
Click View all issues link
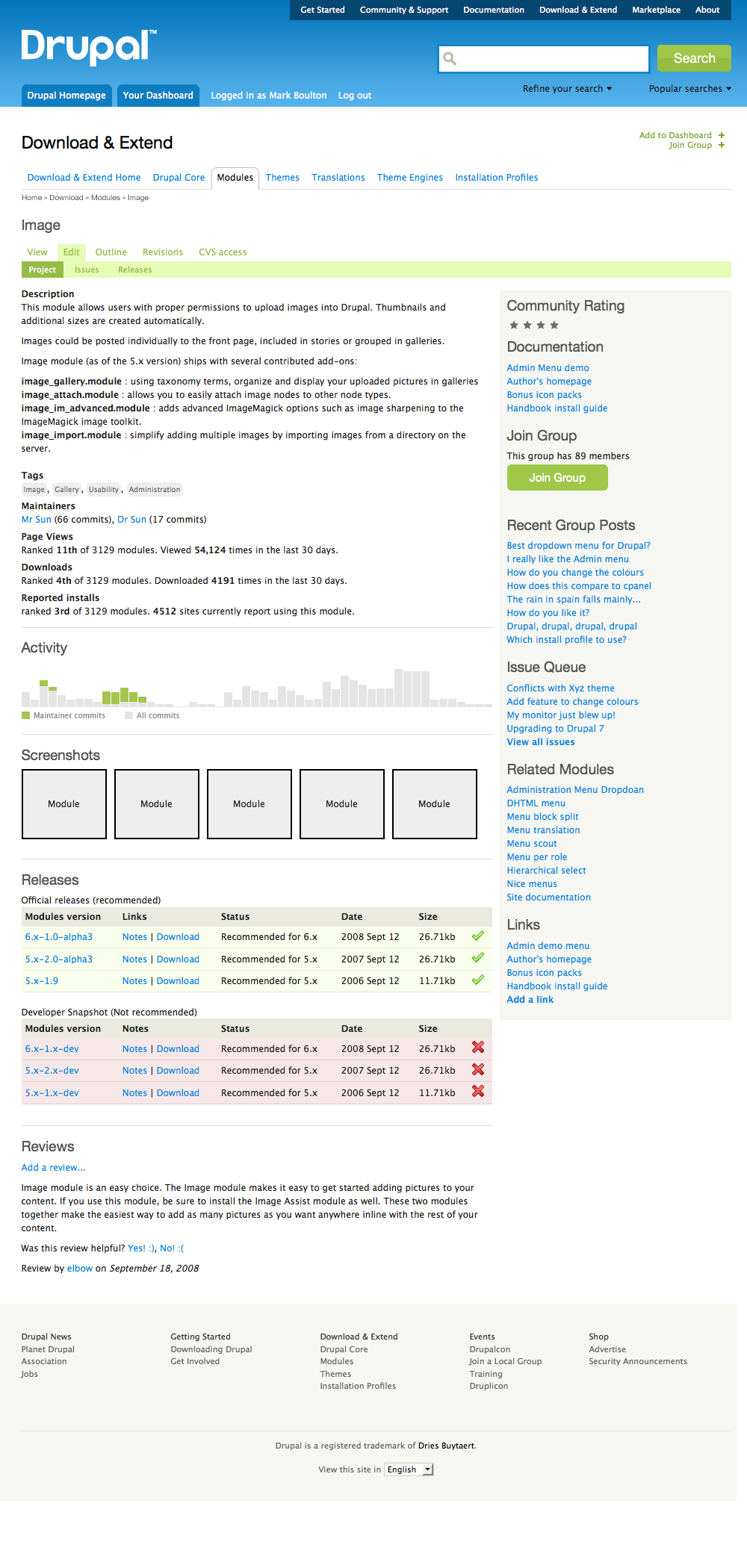tap(541, 742)
